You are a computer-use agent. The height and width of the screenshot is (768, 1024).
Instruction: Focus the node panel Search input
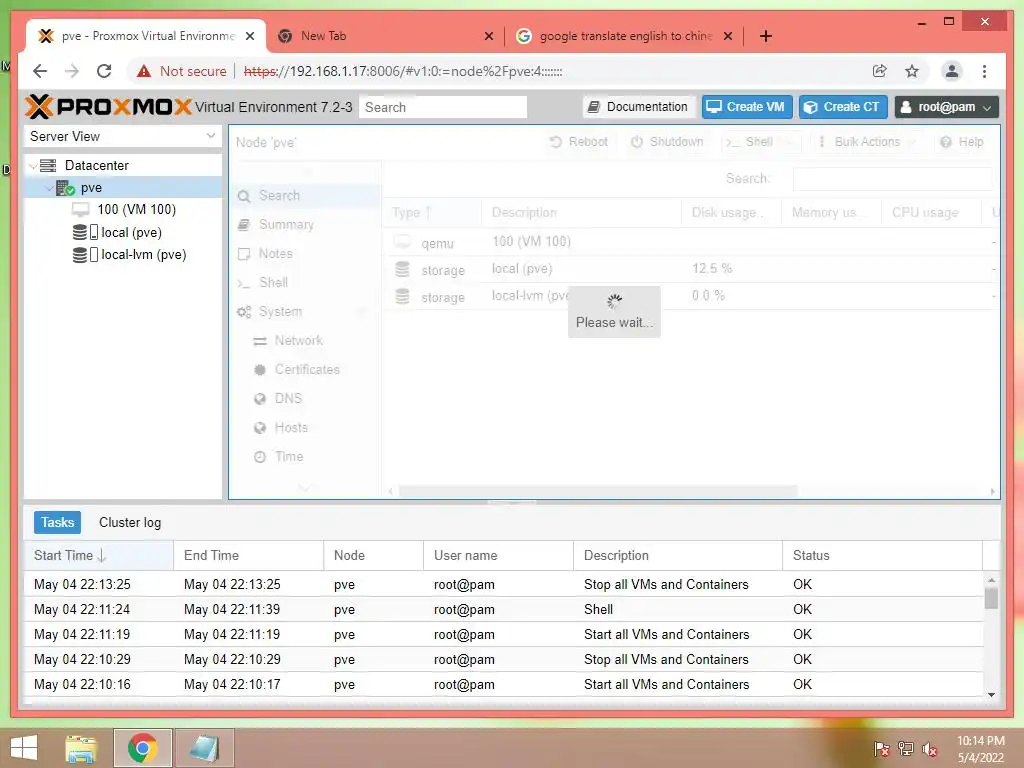pos(892,178)
